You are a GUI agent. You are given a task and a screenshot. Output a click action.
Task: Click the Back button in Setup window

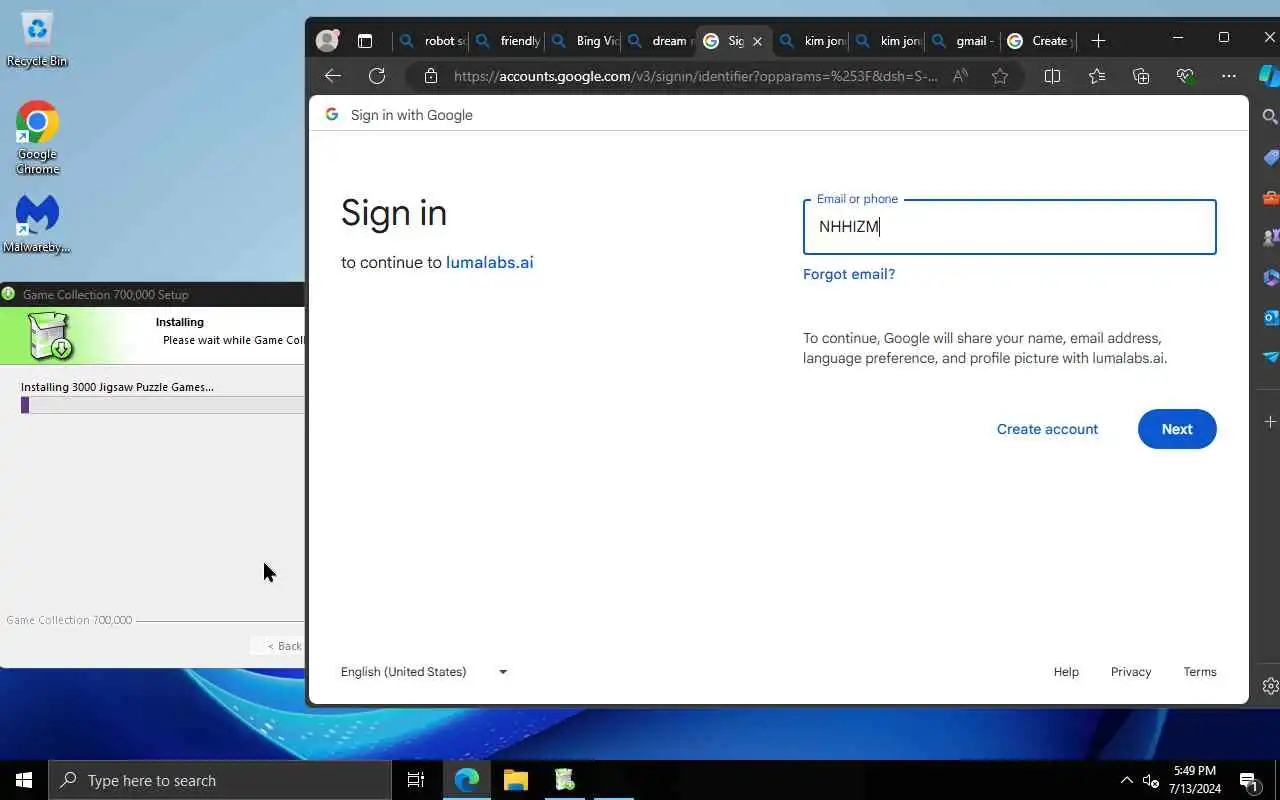click(278, 646)
